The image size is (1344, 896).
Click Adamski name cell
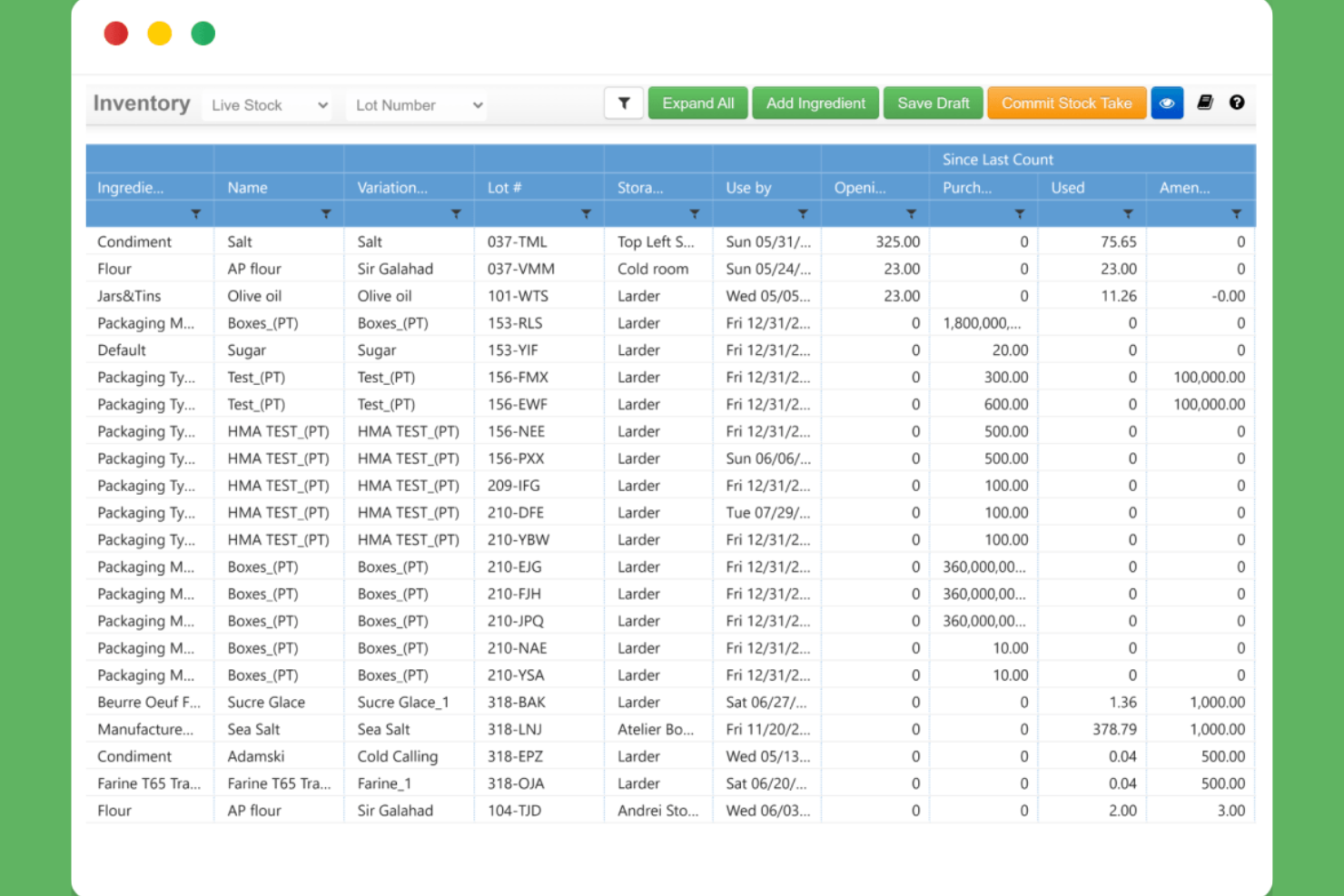279,756
